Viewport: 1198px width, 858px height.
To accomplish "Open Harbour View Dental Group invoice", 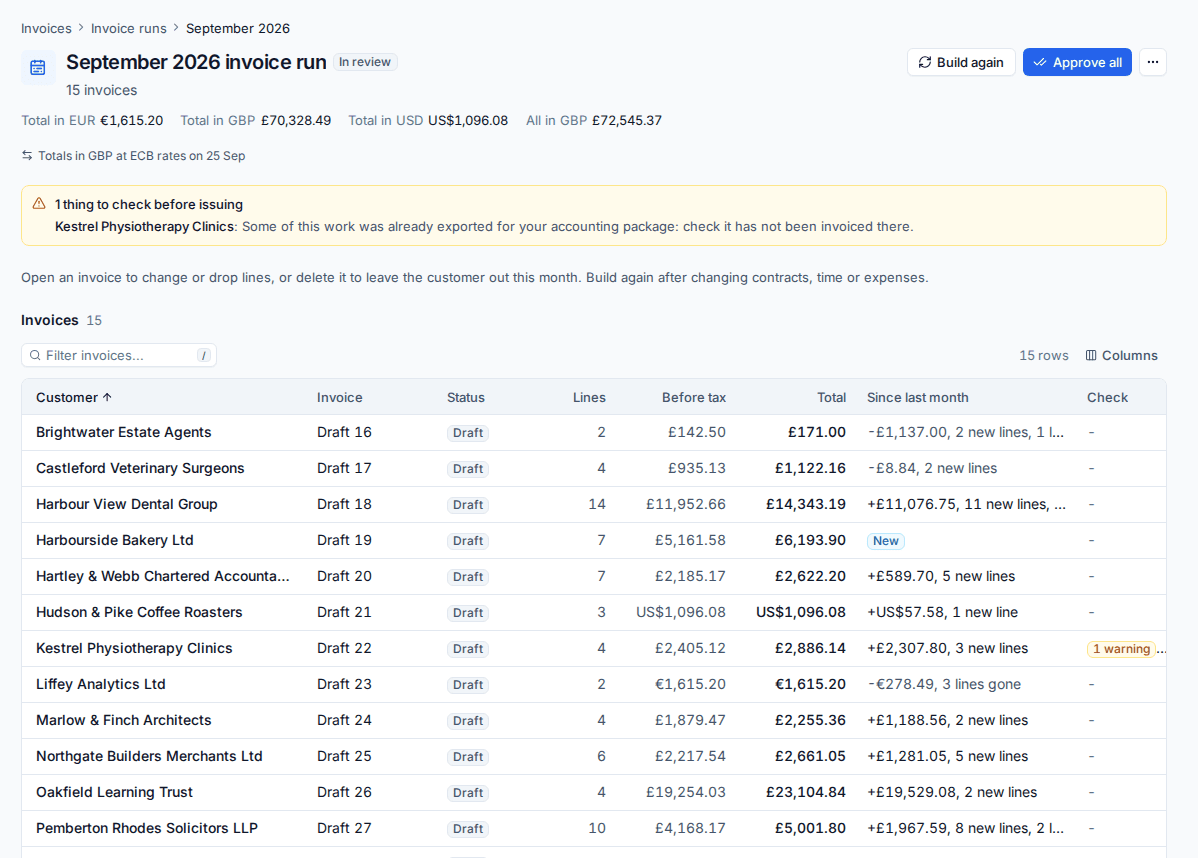I will tap(594, 504).
